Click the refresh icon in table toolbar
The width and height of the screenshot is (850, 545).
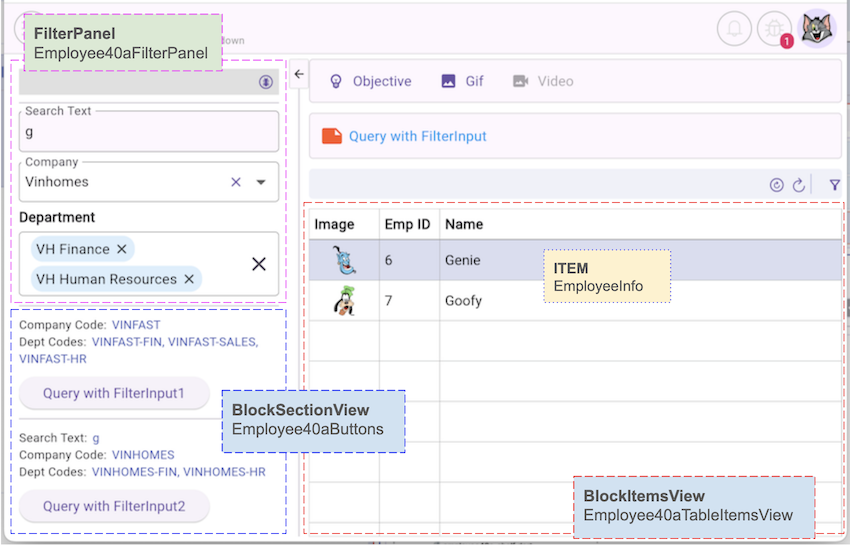coord(798,185)
